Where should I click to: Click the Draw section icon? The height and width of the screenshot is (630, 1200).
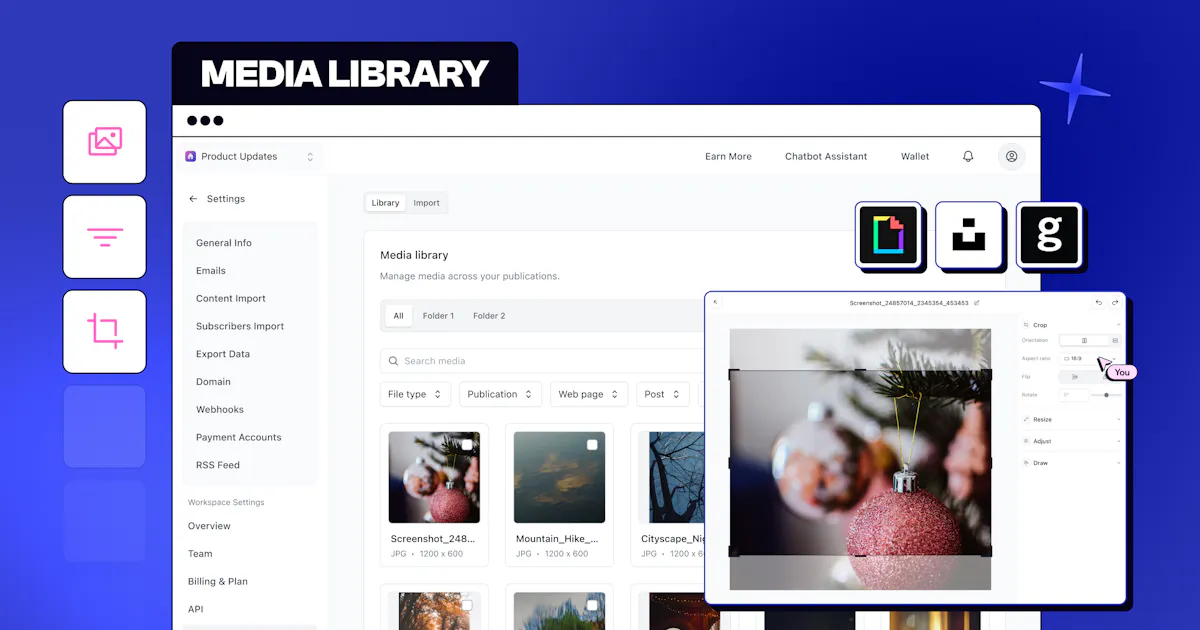tap(1026, 463)
